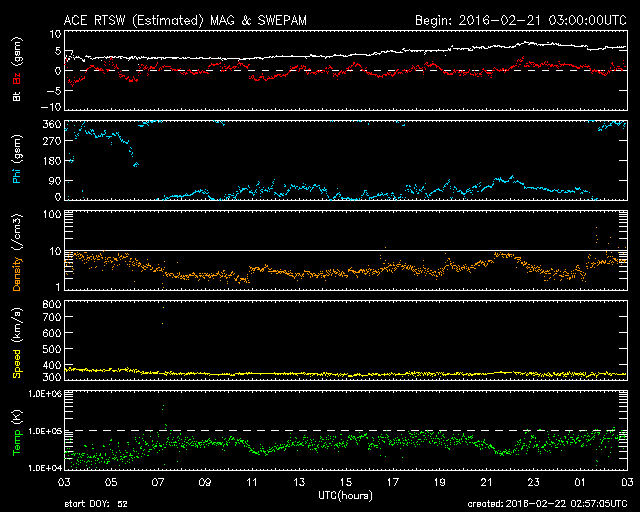Select the 23 hour tick label
The height and width of the screenshot is (512, 640).
coord(533,482)
